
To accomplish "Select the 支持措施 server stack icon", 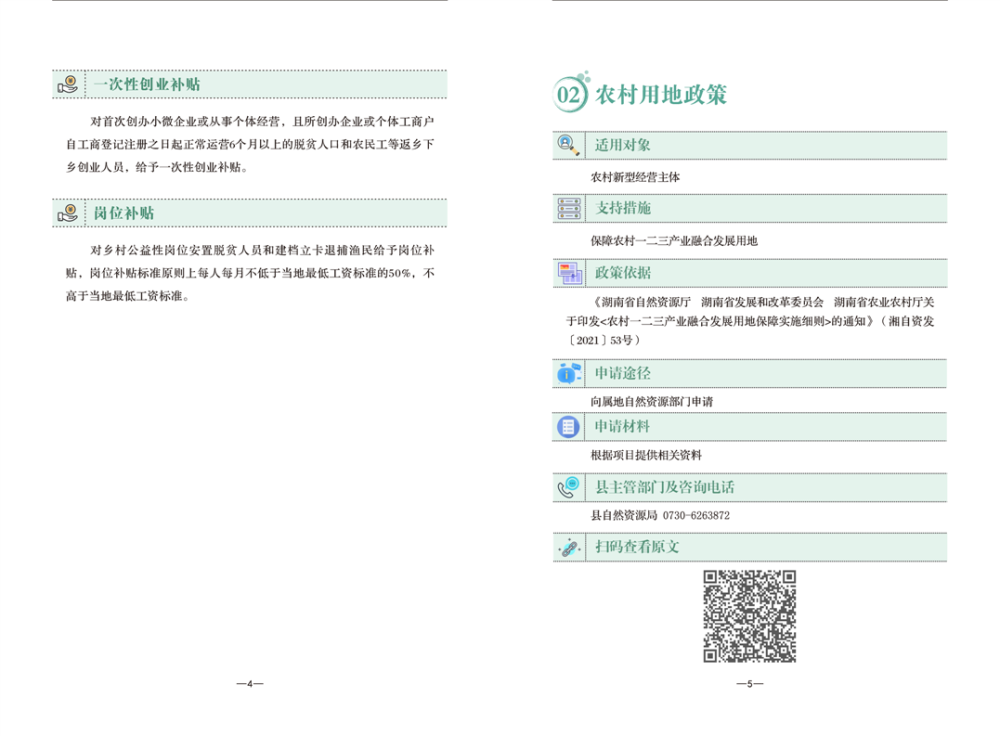I will [568, 208].
